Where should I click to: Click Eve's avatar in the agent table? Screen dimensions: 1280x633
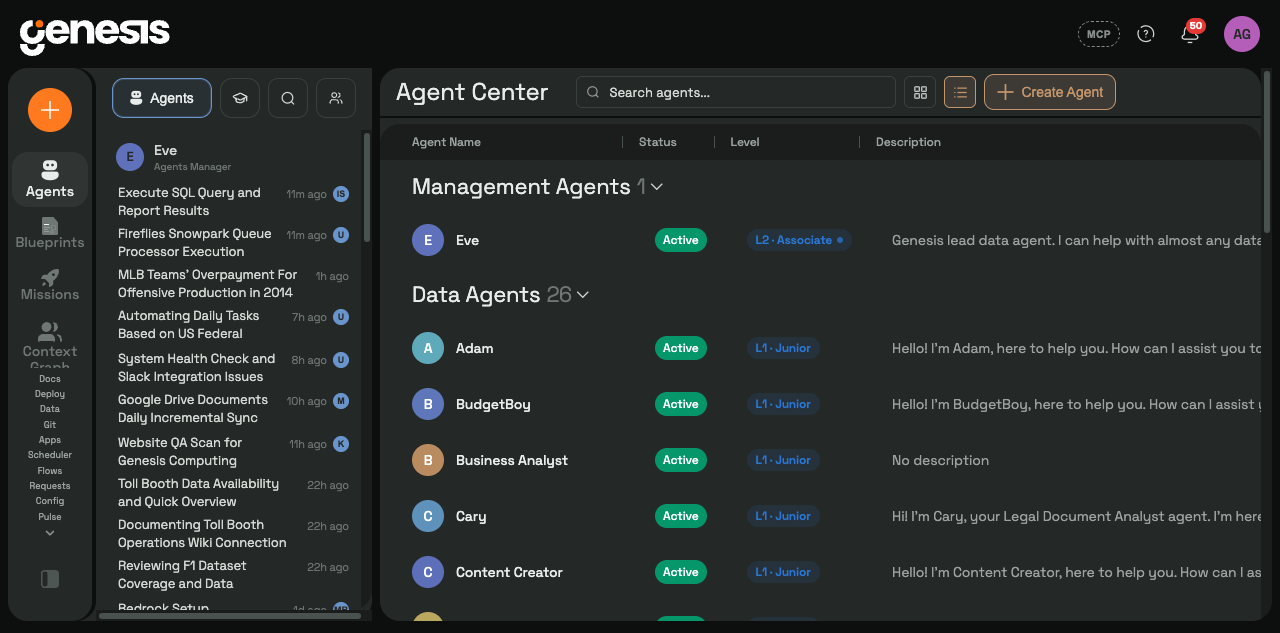[x=428, y=240]
